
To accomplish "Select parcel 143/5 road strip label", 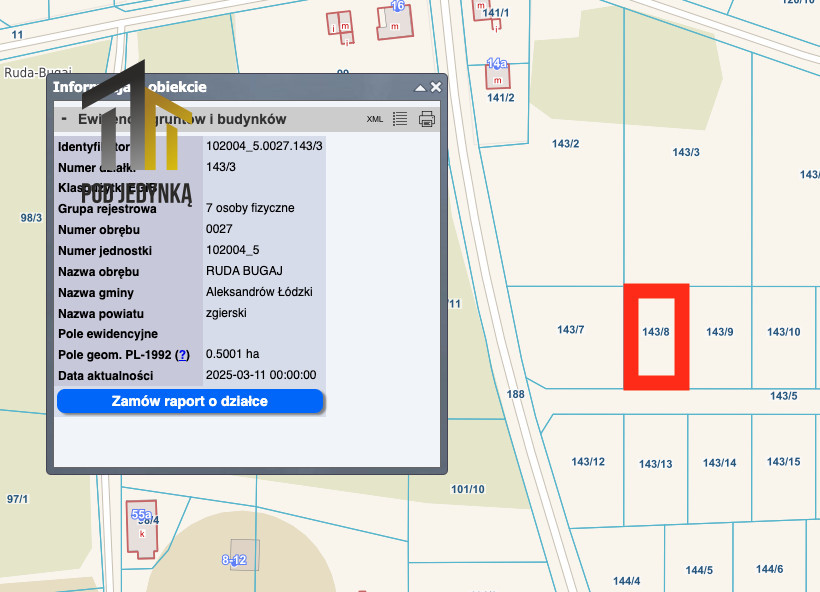I will coord(783,396).
